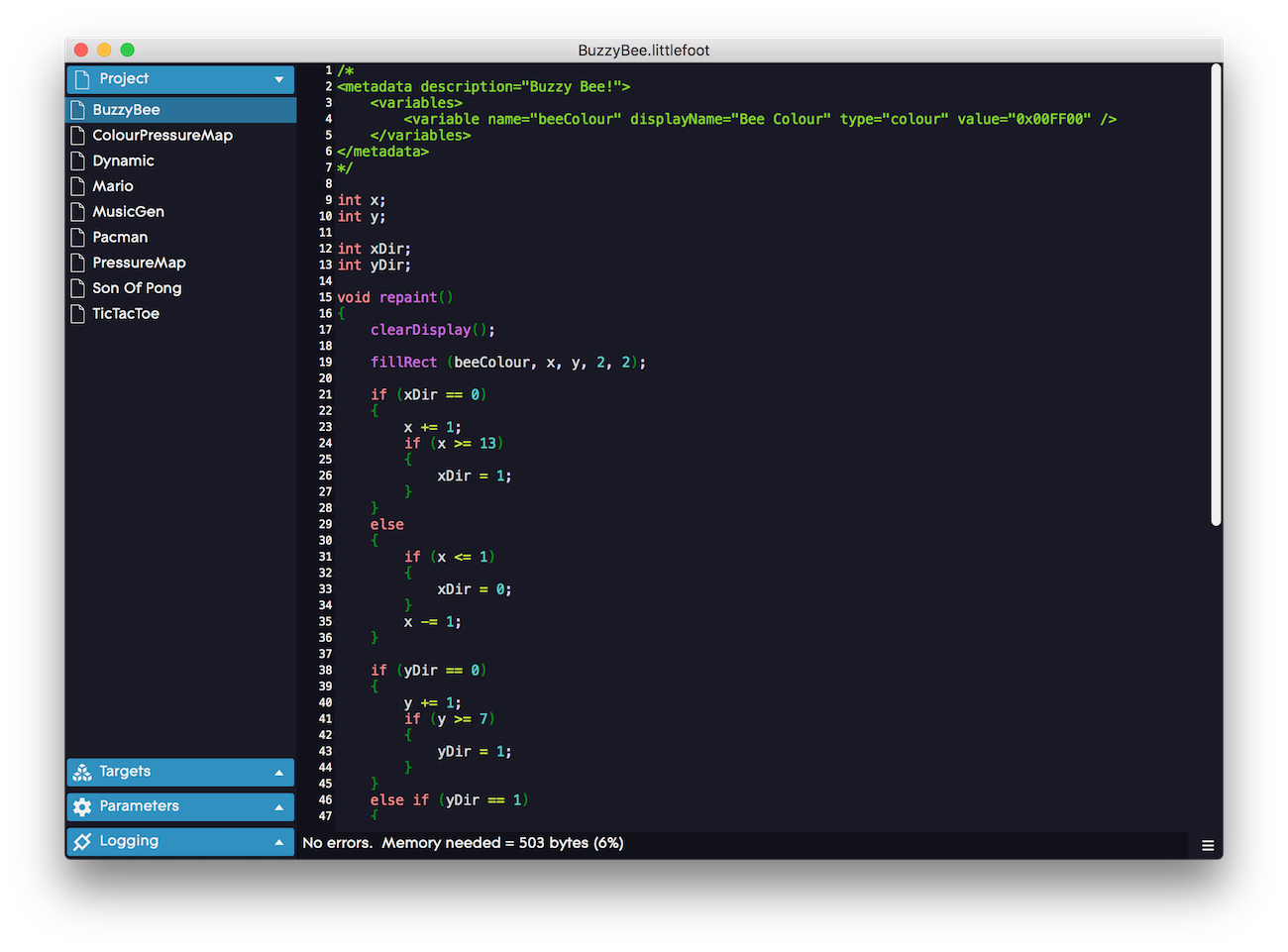Select the Dynamic file in project list

(x=123, y=160)
